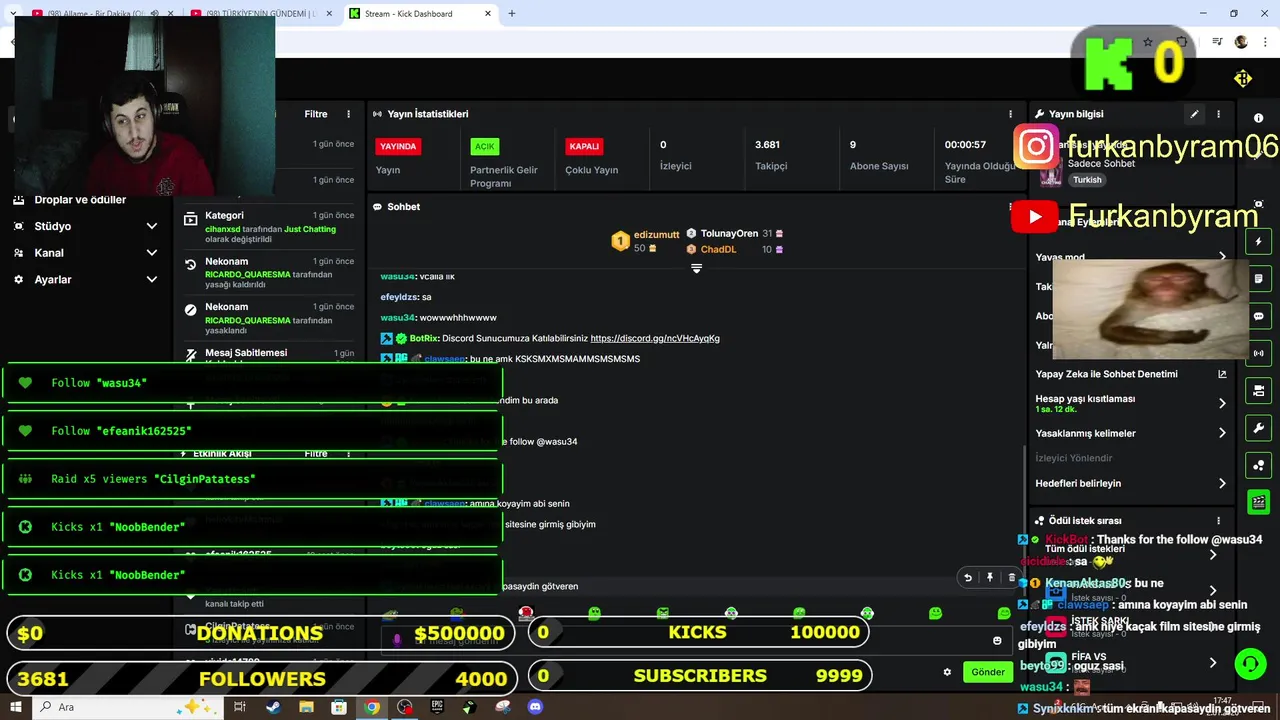Click the undo icon on chat message

pos(967,577)
